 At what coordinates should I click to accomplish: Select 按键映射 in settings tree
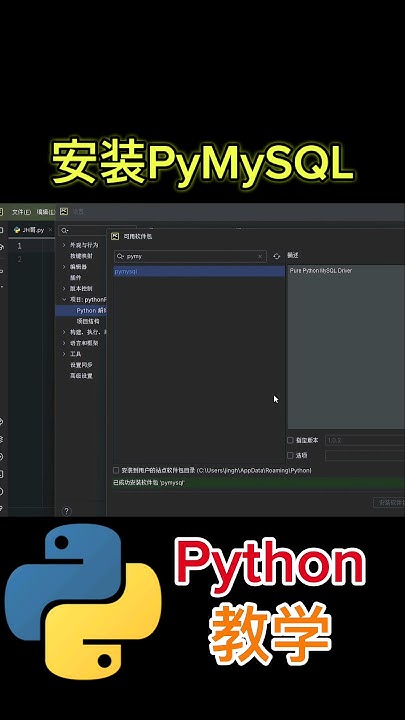81,256
